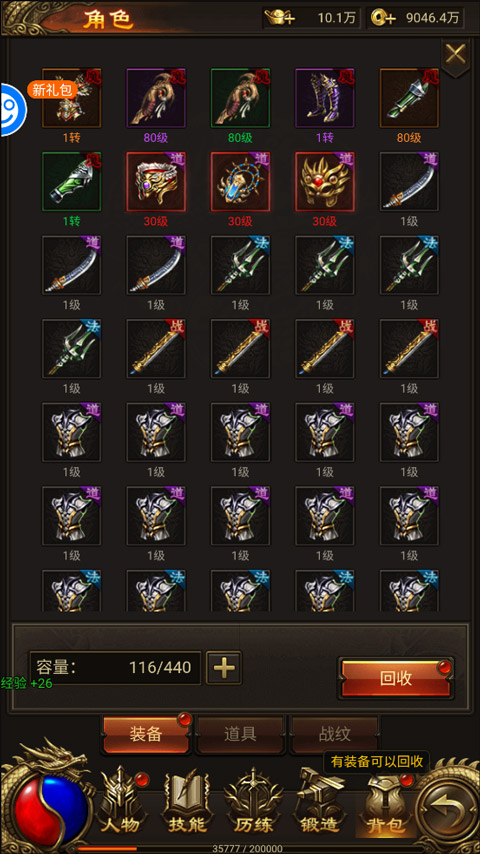Open the 背包 backpack icon
480x854 pixels.
tap(386, 803)
